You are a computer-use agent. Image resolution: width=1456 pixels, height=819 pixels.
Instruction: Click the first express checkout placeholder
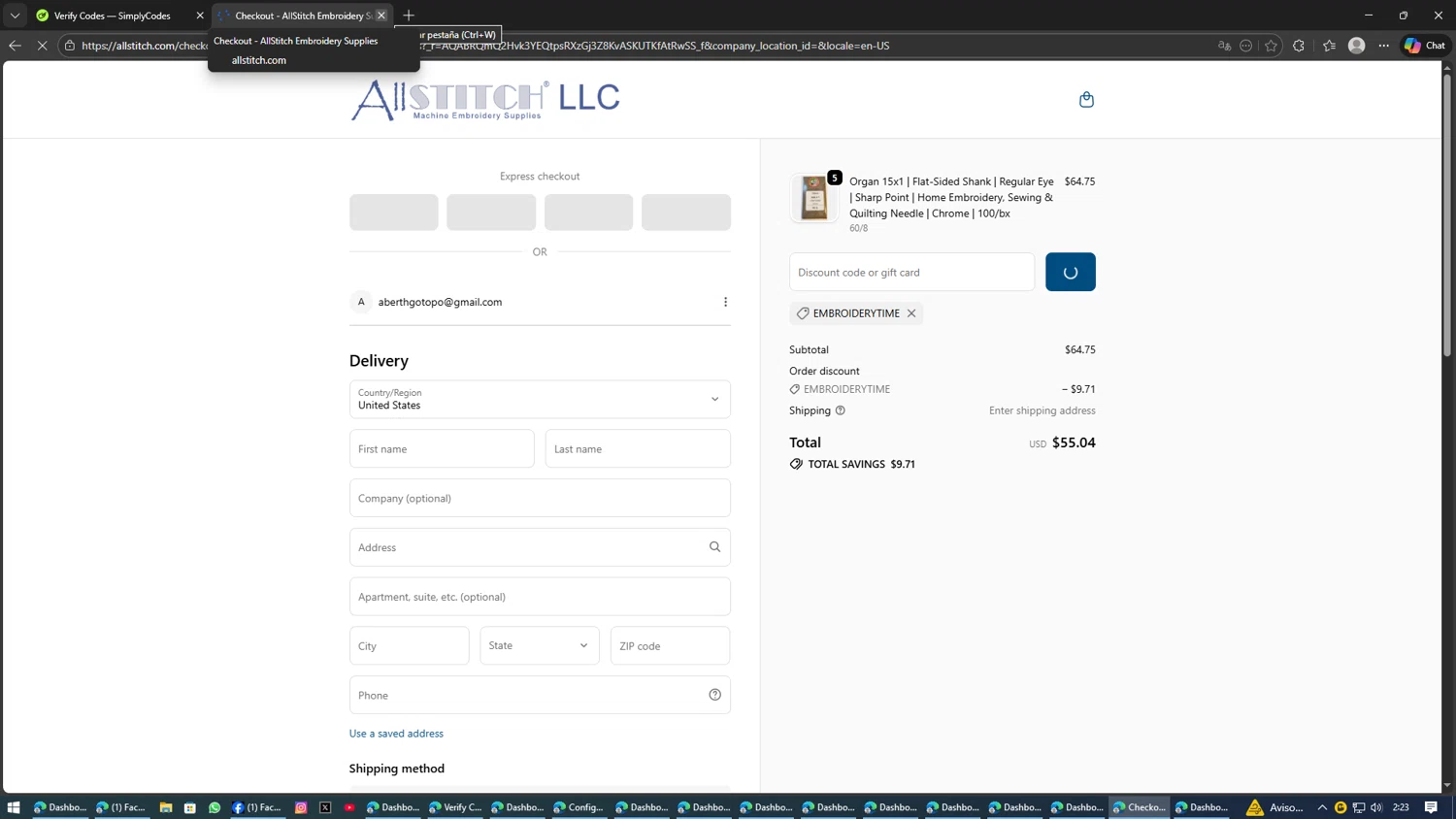(394, 212)
